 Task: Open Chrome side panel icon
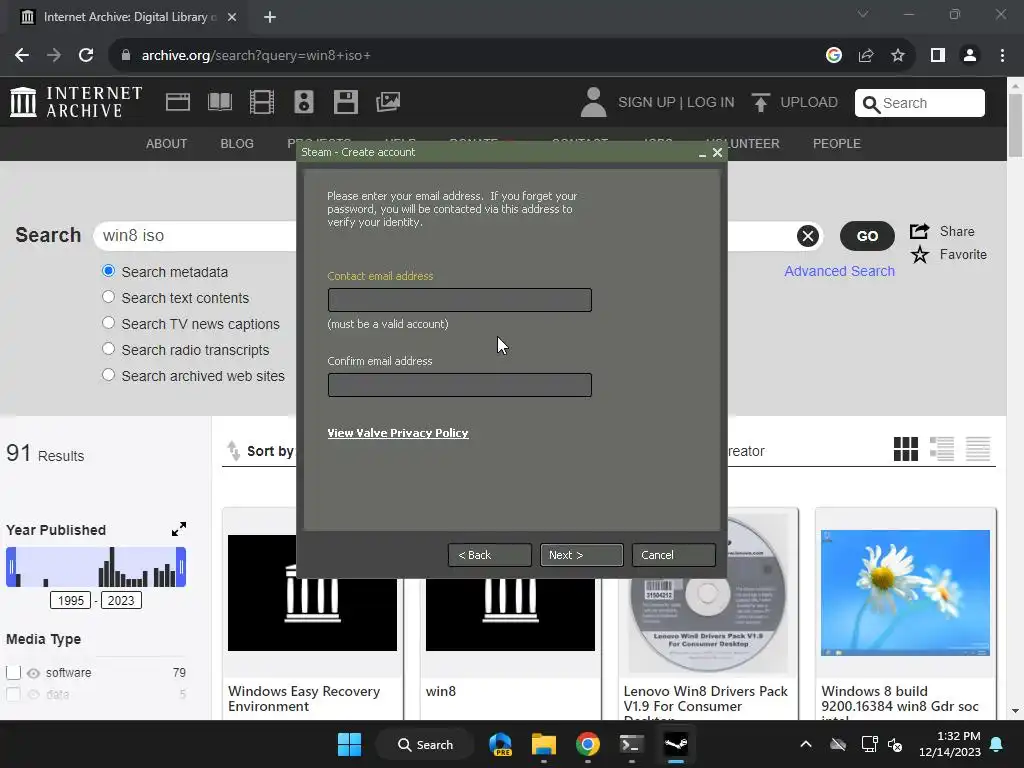(938, 56)
